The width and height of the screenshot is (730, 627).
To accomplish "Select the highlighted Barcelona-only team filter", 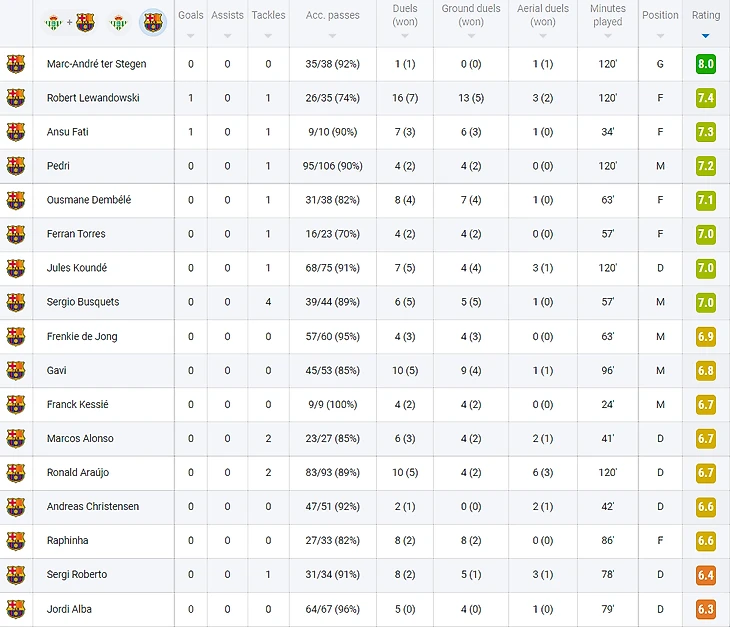I will (x=153, y=22).
